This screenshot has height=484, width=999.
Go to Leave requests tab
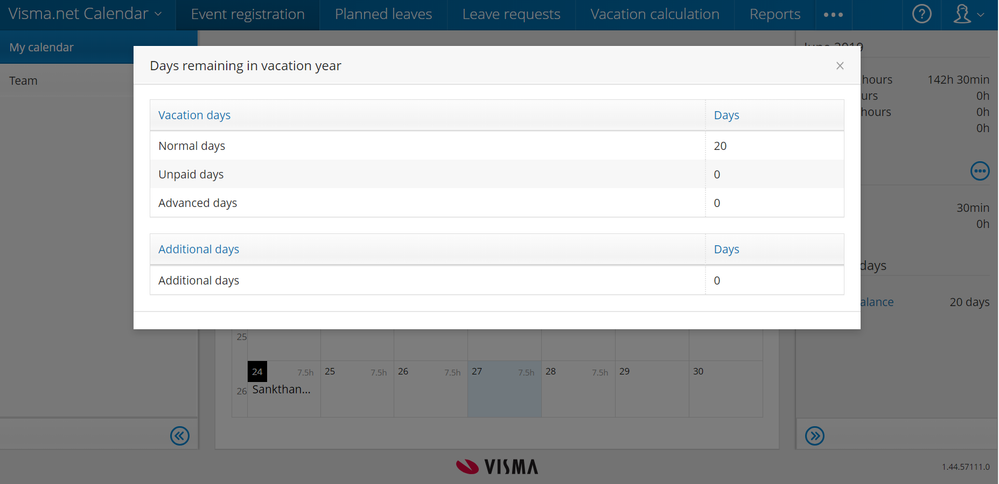click(x=511, y=14)
